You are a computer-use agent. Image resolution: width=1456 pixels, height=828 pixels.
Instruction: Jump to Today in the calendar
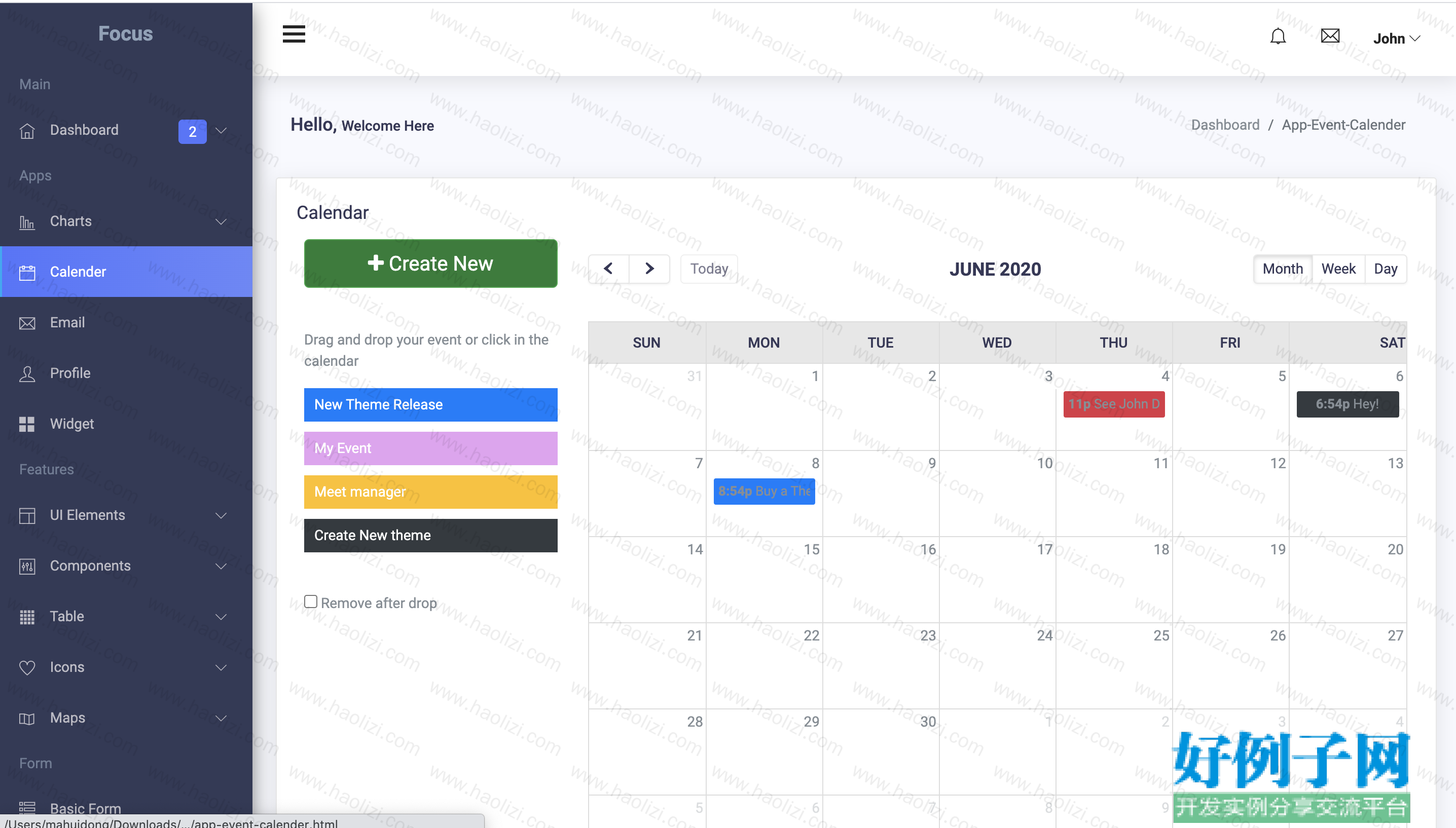click(x=709, y=269)
